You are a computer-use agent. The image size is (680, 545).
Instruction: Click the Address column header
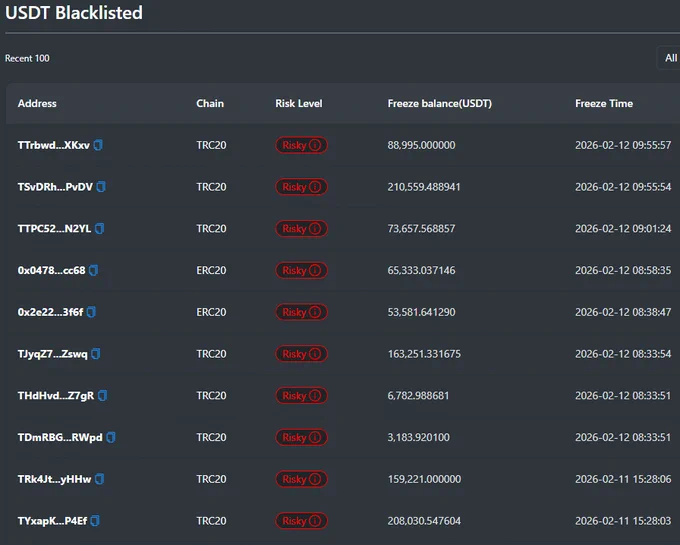point(37,103)
